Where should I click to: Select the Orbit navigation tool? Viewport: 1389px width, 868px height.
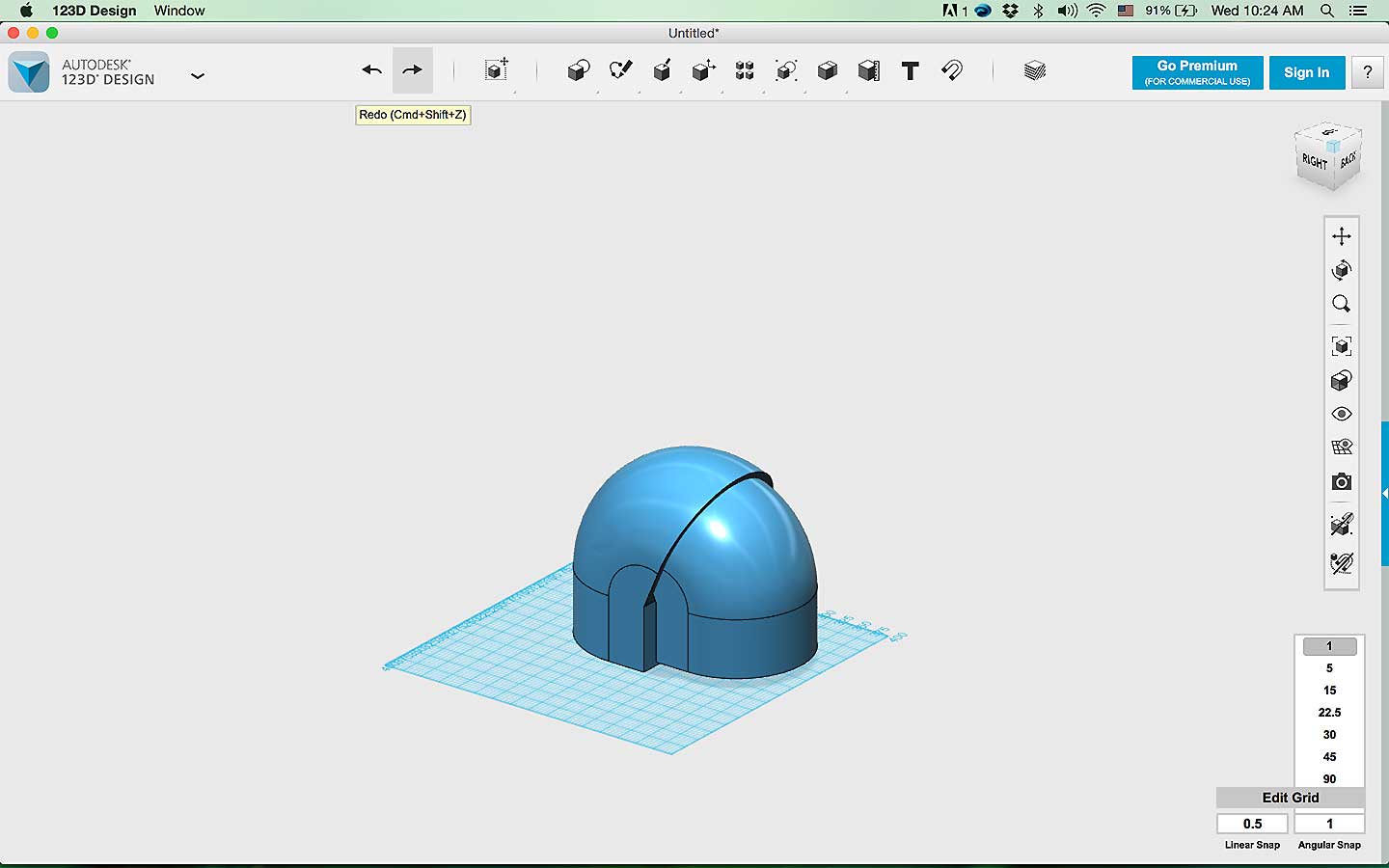(x=1341, y=270)
